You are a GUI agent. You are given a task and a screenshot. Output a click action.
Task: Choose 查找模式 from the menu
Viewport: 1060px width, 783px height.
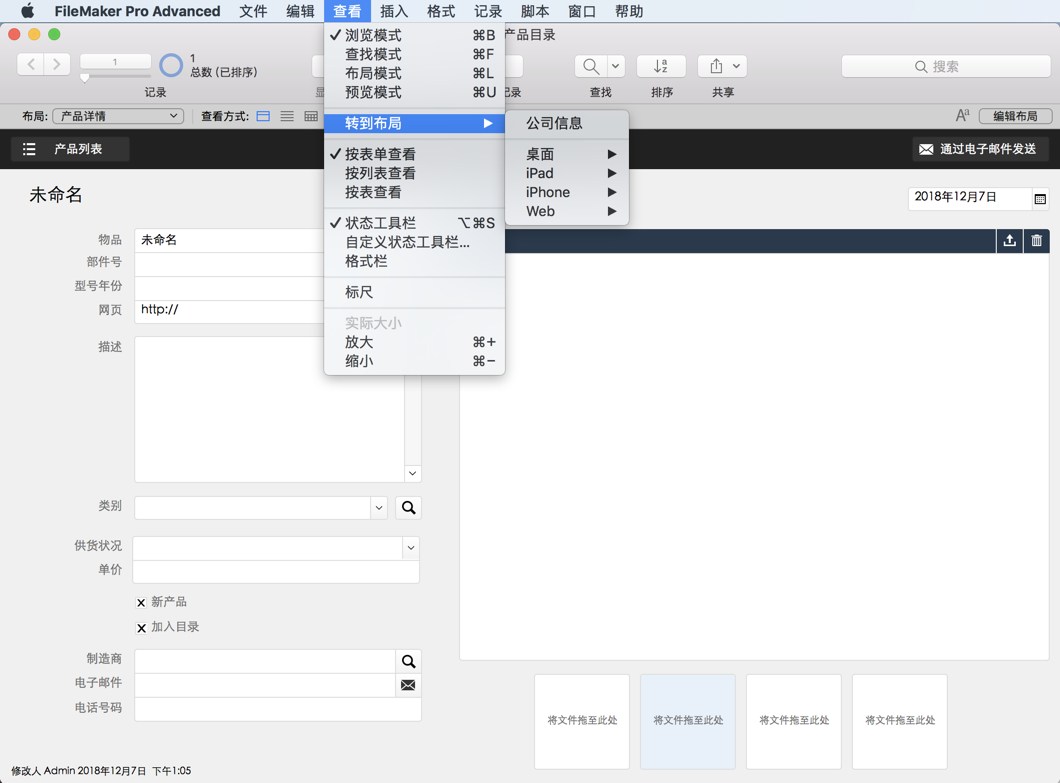414,54
